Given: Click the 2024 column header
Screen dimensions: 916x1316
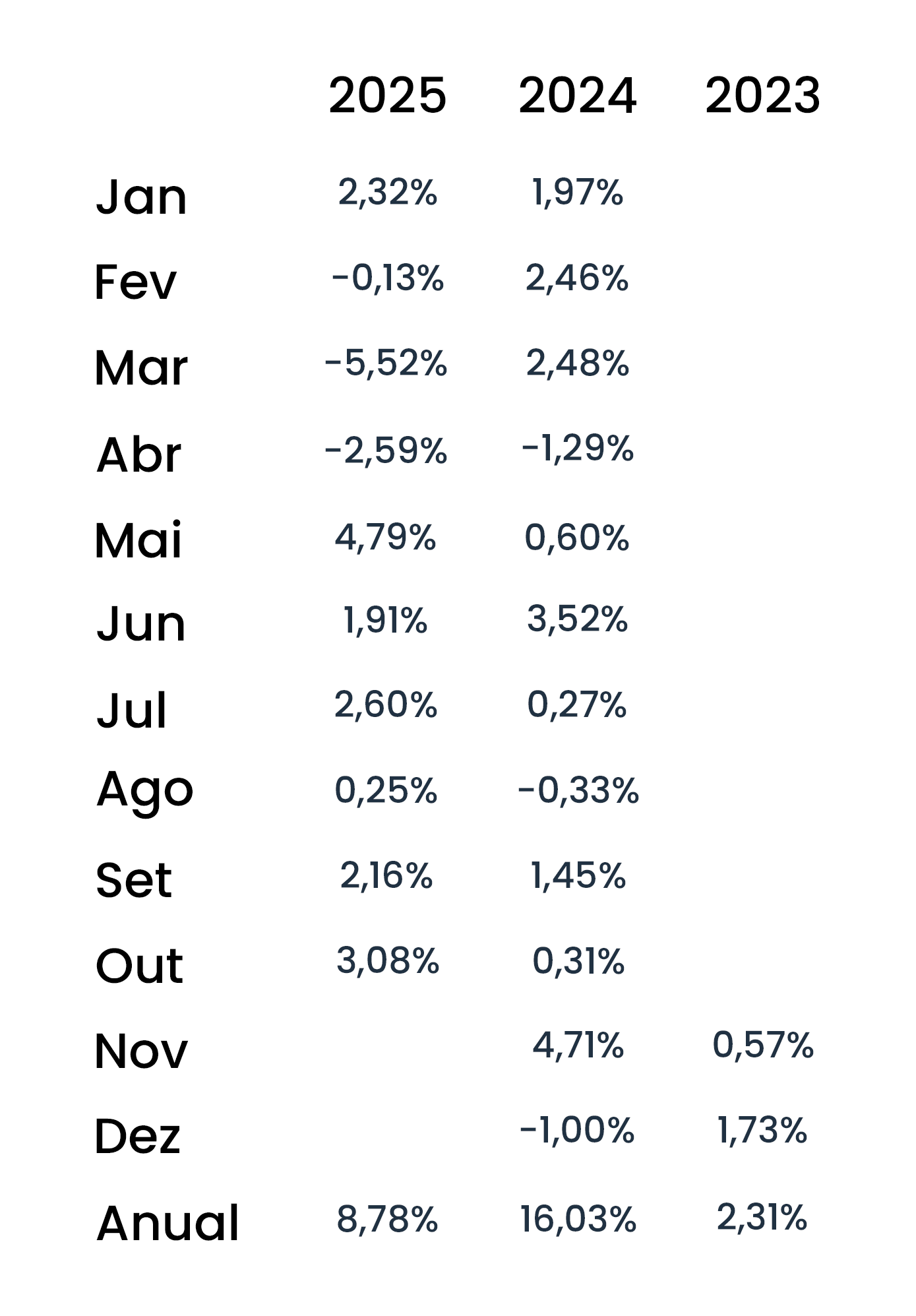Looking at the screenshot, I should [x=577, y=96].
